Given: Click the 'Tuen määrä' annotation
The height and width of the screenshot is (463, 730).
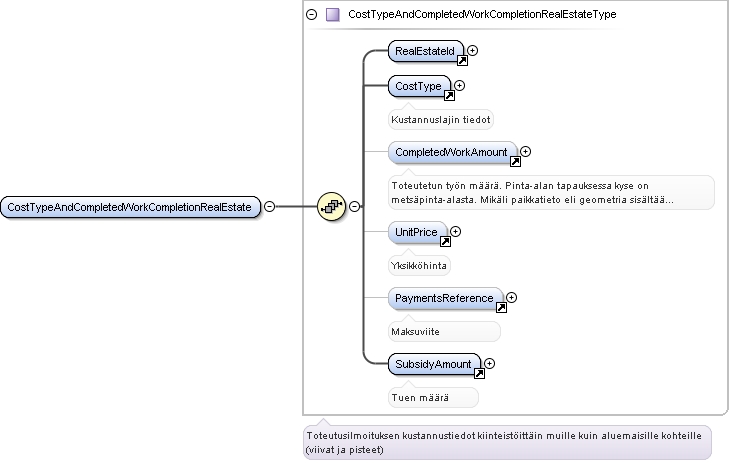Looking at the screenshot, I should (433, 398).
